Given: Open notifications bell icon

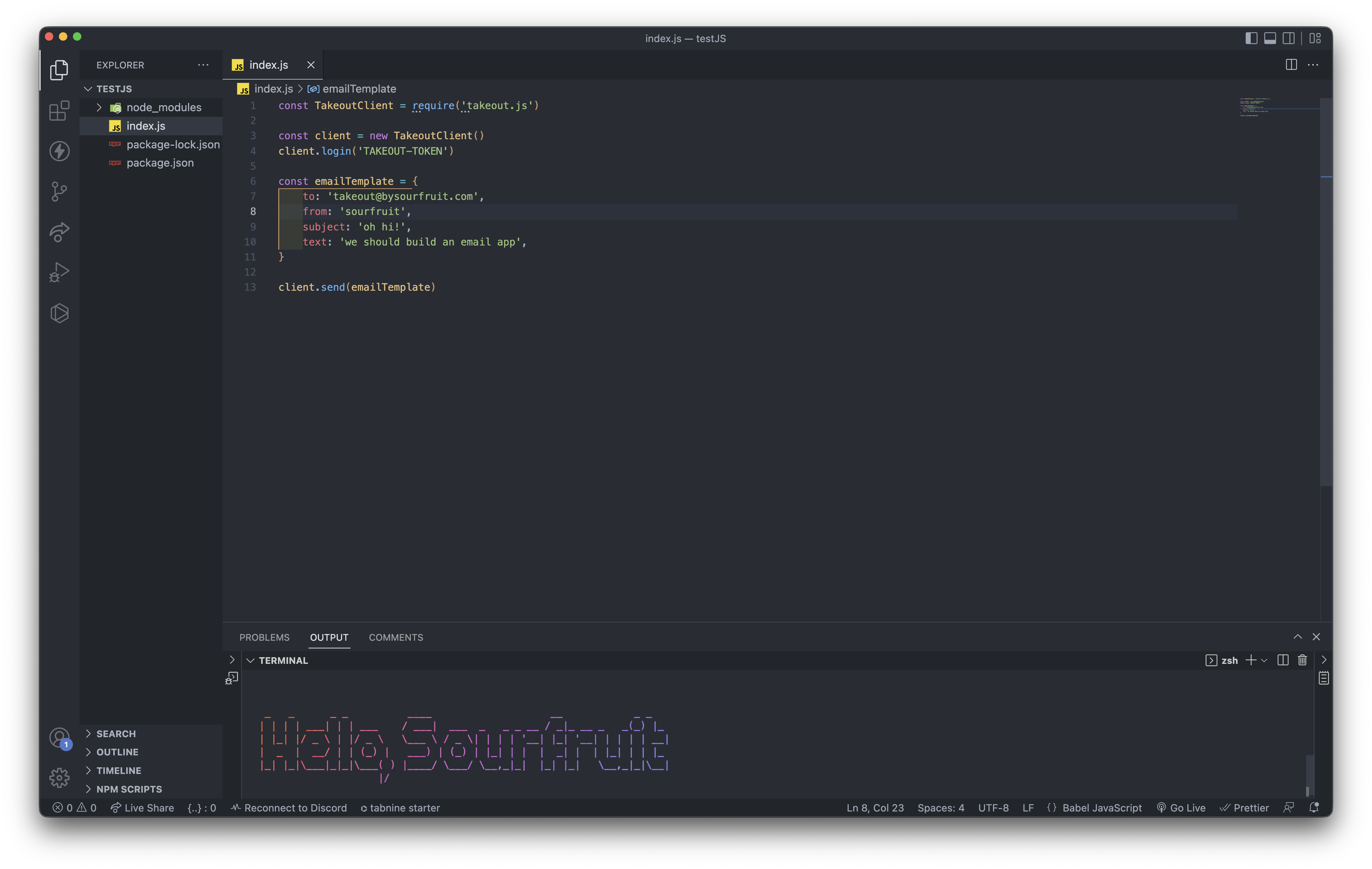Looking at the screenshot, I should pyautogui.click(x=1314, y=808).
